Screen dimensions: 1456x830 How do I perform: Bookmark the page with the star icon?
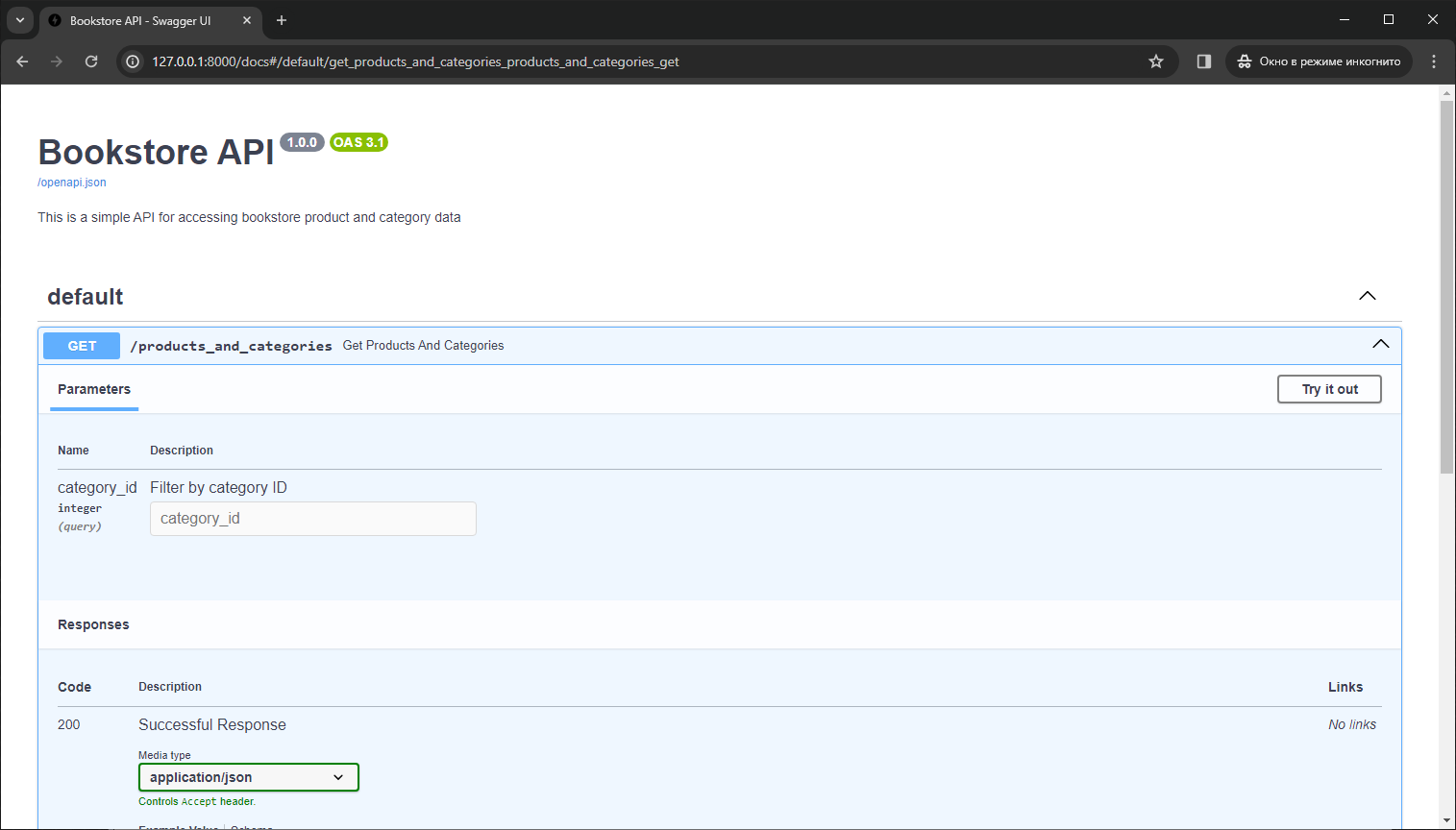click(1156, 61)
